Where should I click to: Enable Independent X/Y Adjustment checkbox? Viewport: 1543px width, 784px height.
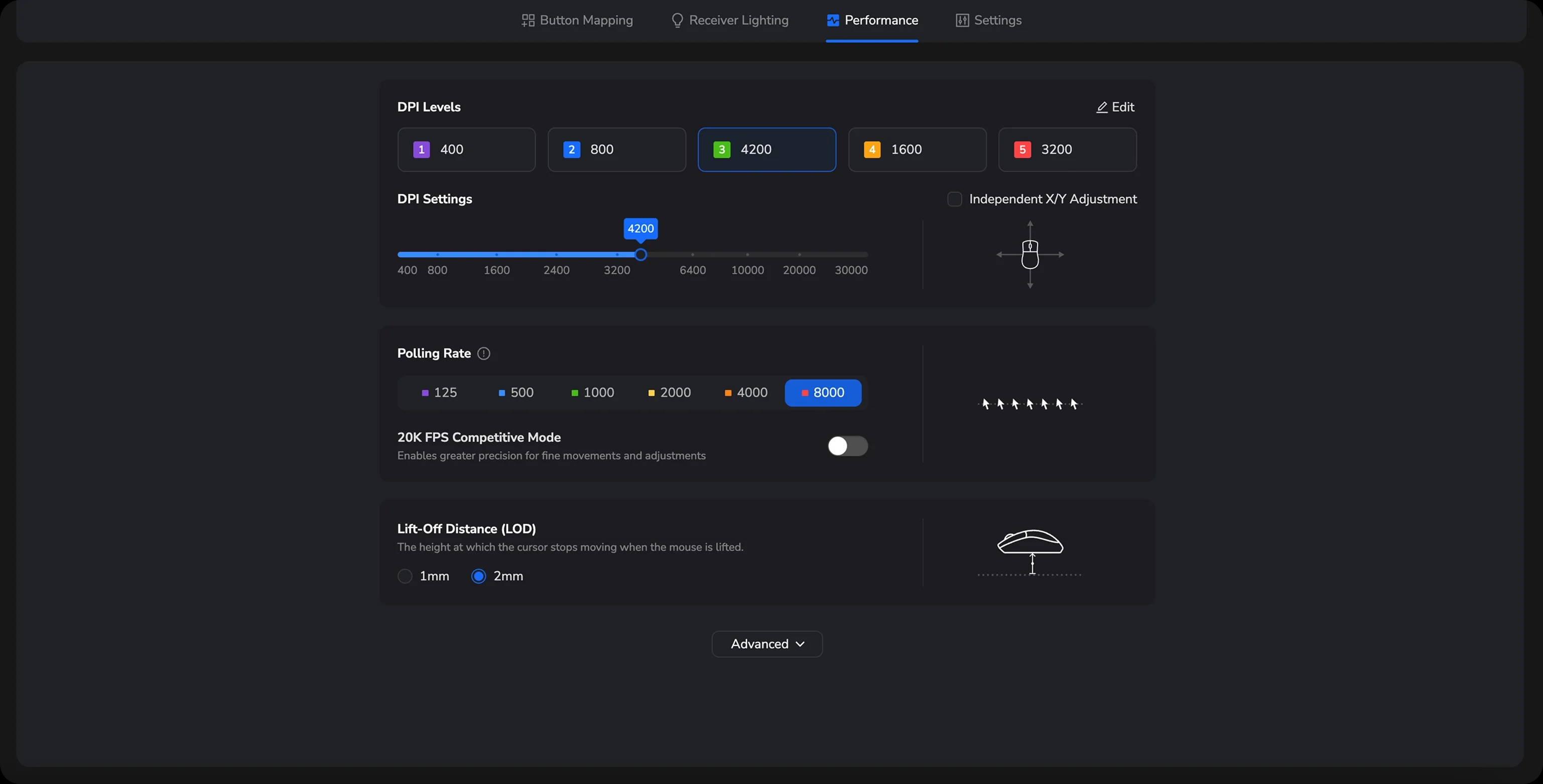click(x=954, y=199)
